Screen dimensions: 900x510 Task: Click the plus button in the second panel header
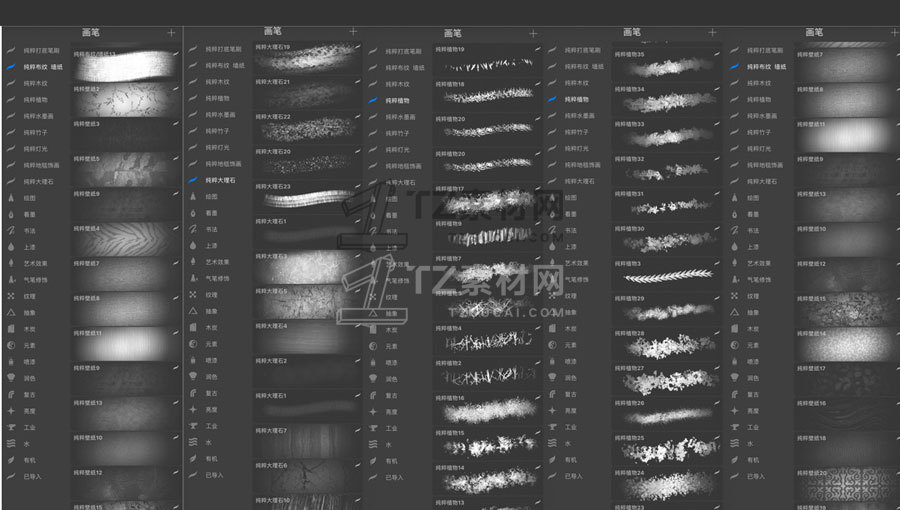353,31
